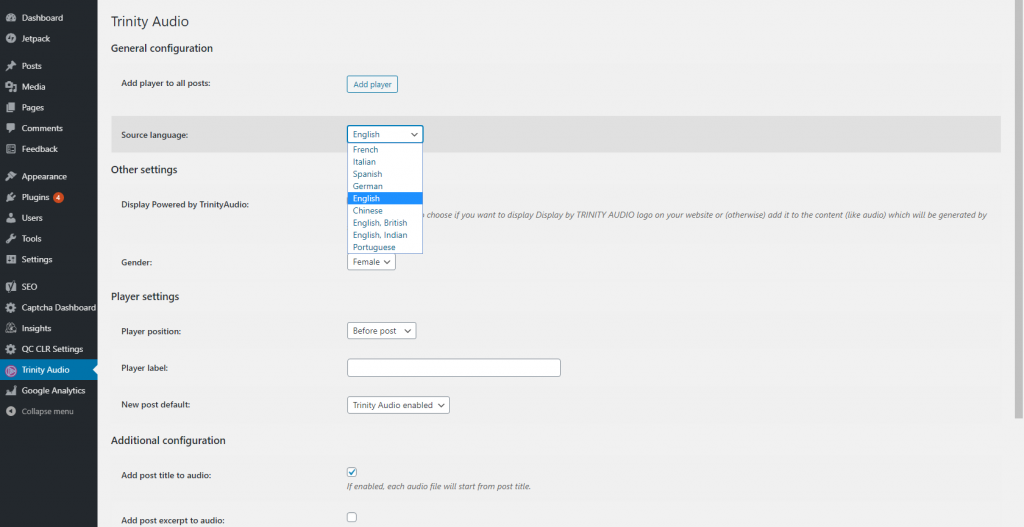
Task: Click the Comments speech bubble icon
Action: (x=10, y=128)
